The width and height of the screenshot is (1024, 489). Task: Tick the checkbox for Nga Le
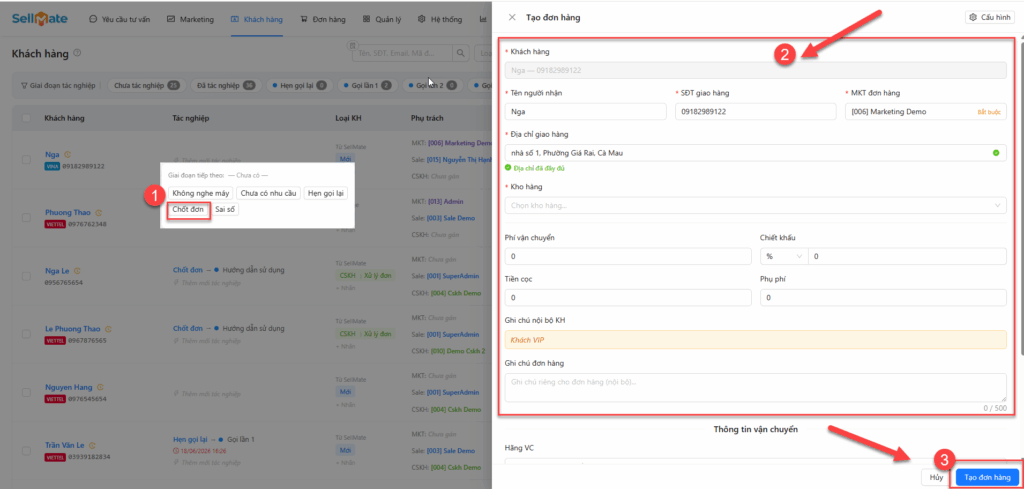[27, 276]
